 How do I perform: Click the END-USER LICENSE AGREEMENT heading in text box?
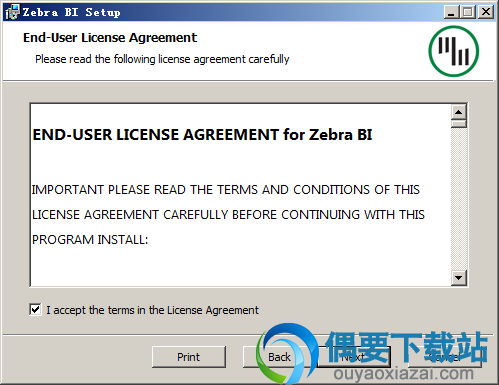click(x=202, y=135)
